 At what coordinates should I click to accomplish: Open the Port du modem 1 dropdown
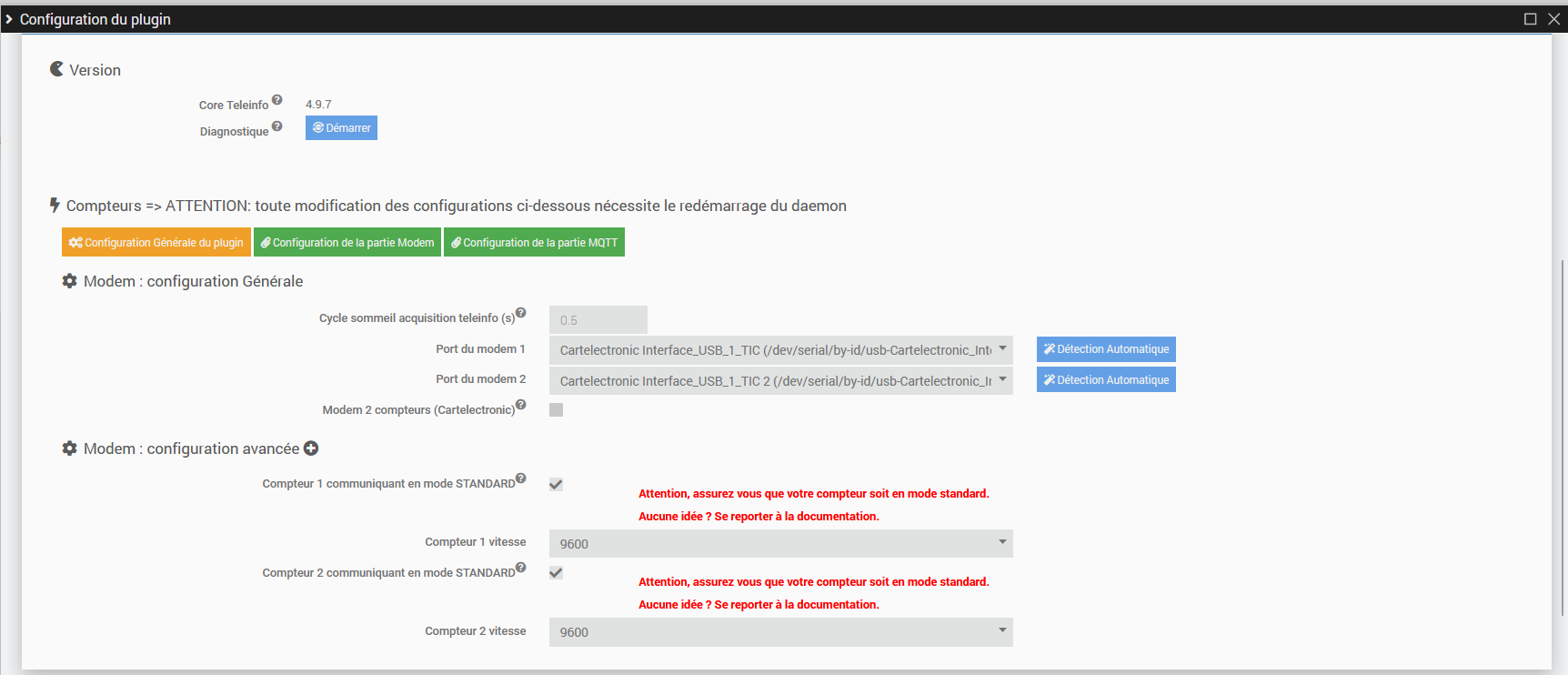781,350
